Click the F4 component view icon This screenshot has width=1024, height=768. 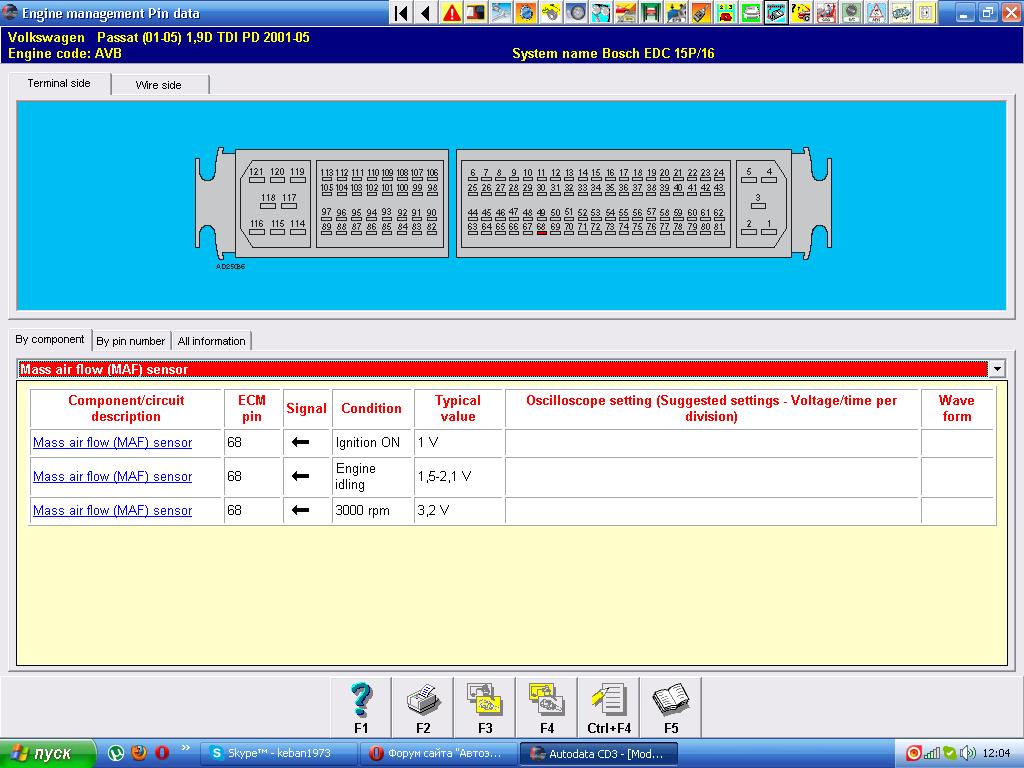pos(547,708)
